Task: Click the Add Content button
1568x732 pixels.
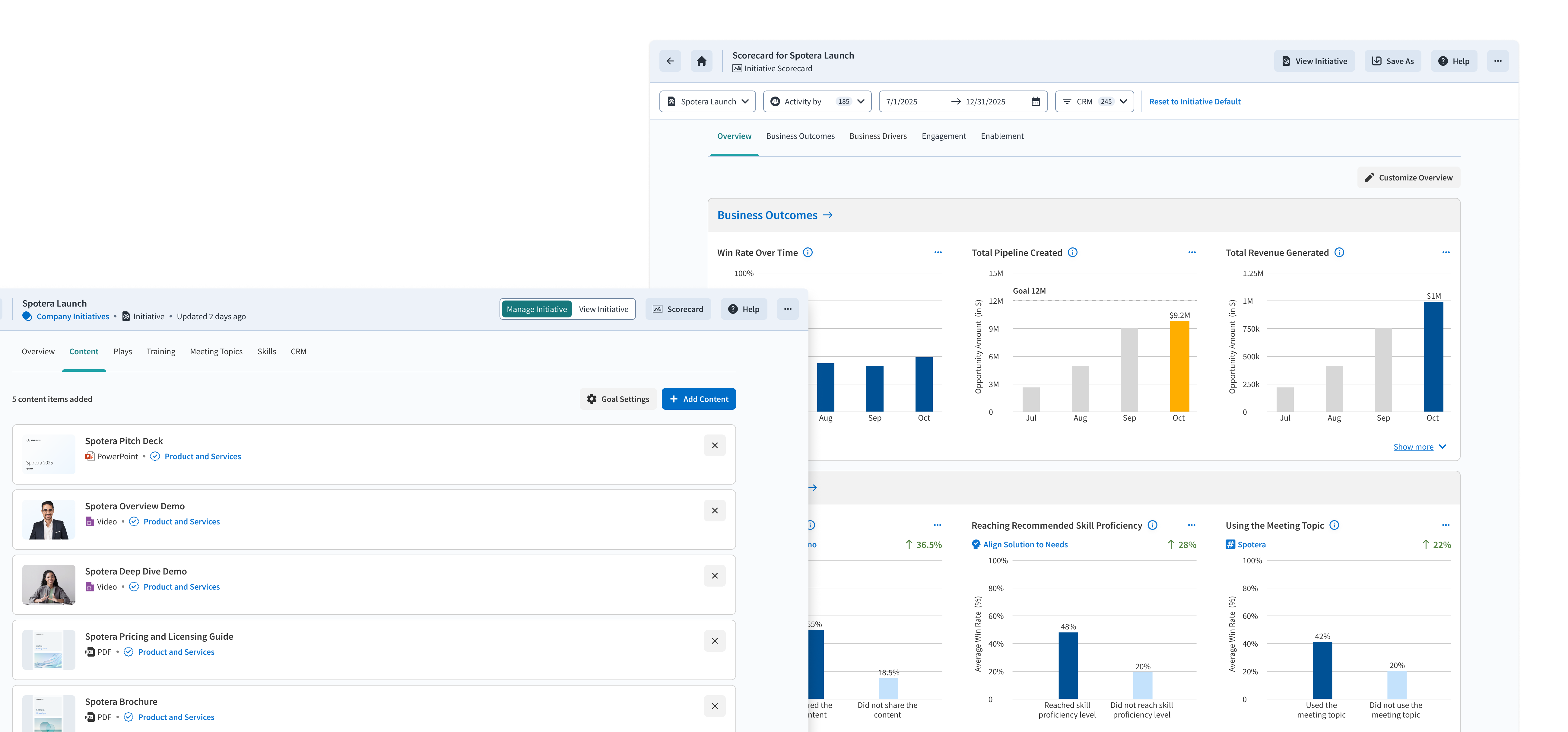Action: pos(698,399)
